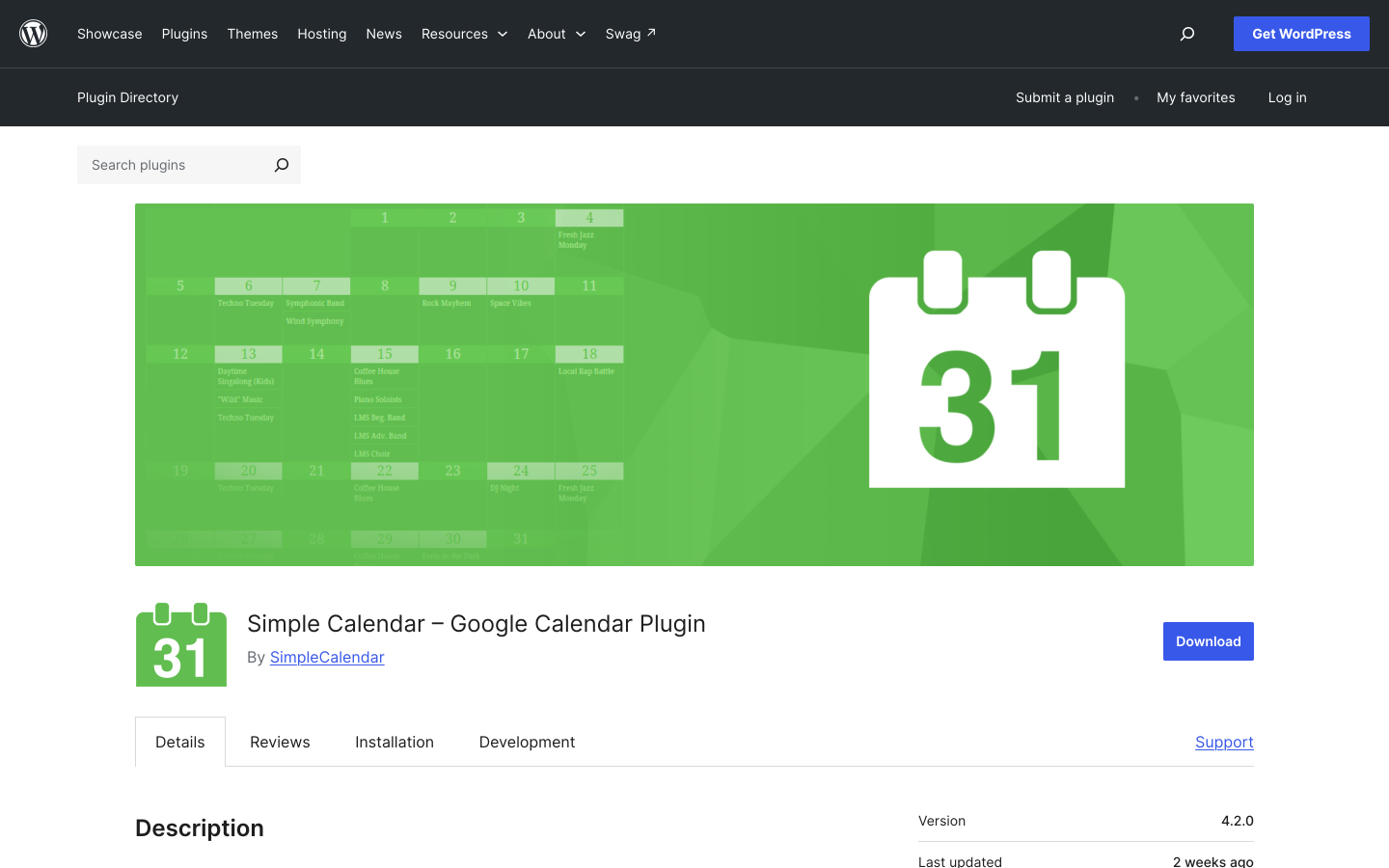Open the SimpleCalendar author link
Screen dimensions: 1389x868
pyautogui.click(x=327, y=657)
